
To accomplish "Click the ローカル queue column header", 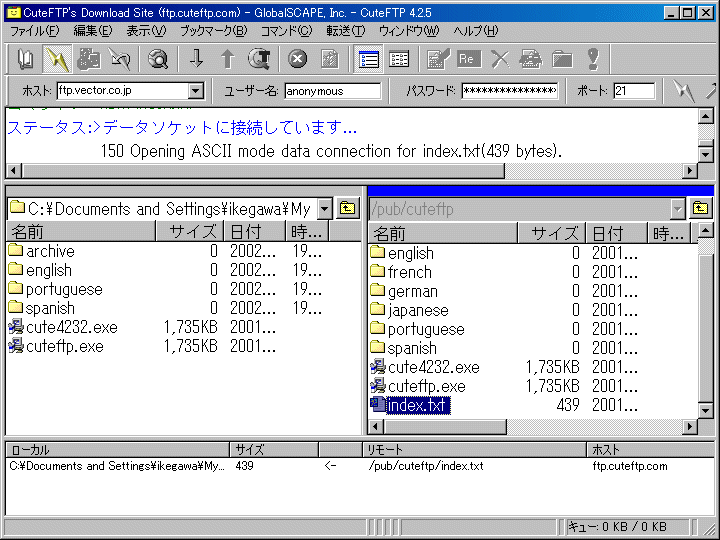I will (118, 450).
